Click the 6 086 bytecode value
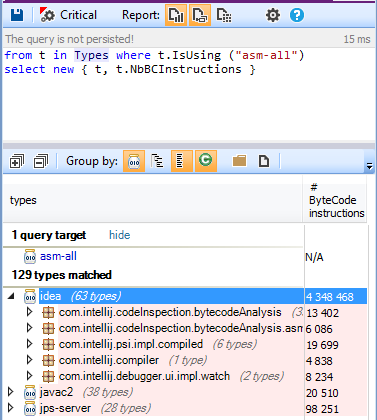Image resolution: width=377 pixels, height=420 pixels. (x=319, y=329)
